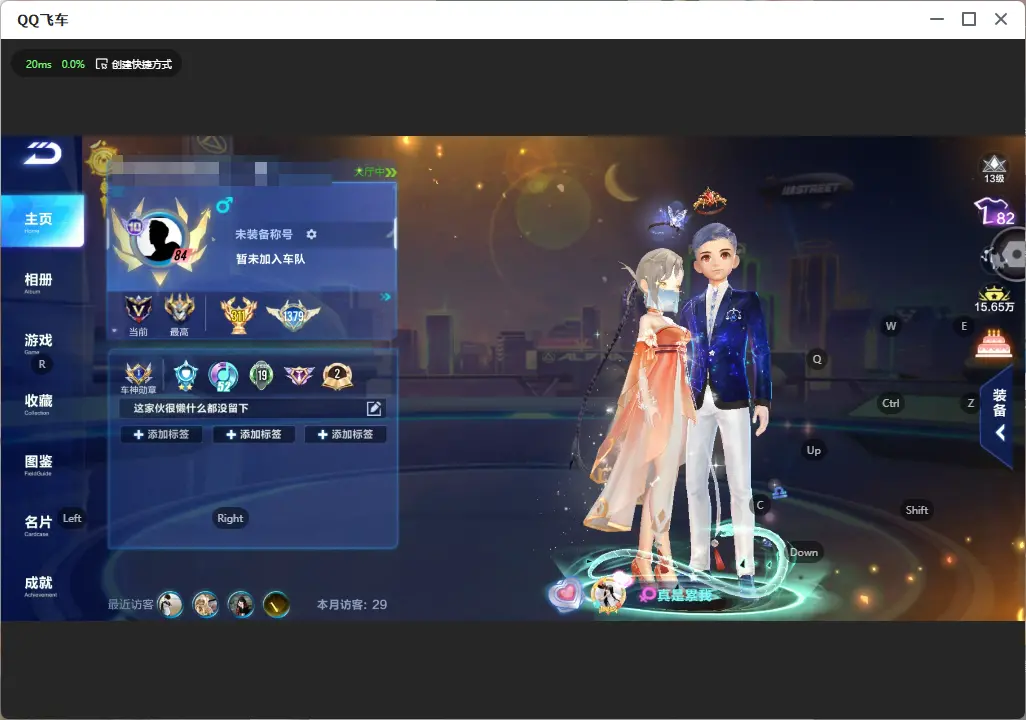
Task: Switch to the 游戏 game tab
Action: tap(39, 342)
